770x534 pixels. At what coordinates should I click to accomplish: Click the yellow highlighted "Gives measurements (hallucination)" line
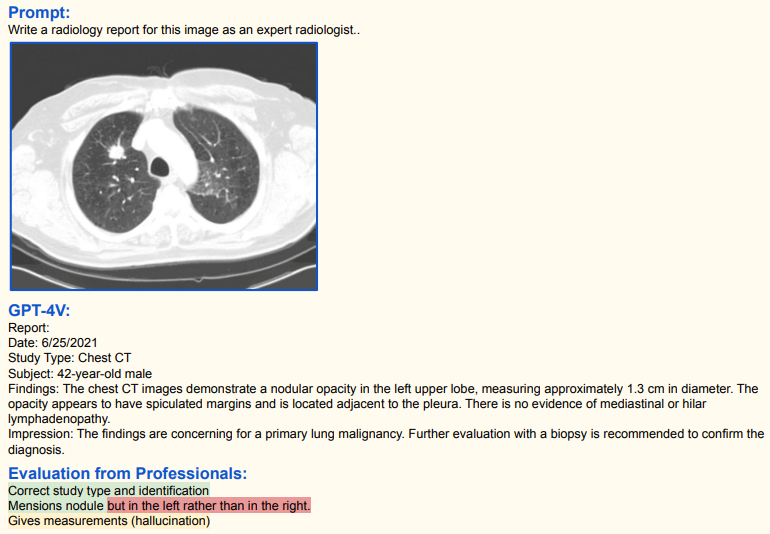tap(108, 521)
